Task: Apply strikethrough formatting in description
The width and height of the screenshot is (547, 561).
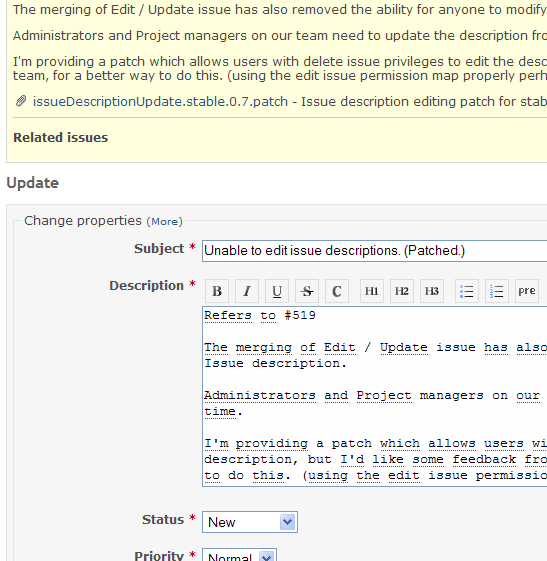Action: pyautogui.click(x=307, y=291)
